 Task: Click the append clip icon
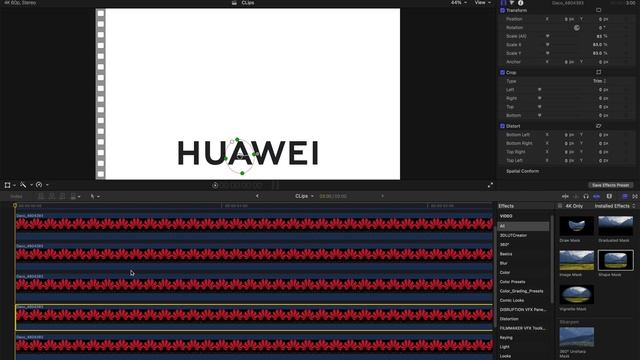click(62, 196)
